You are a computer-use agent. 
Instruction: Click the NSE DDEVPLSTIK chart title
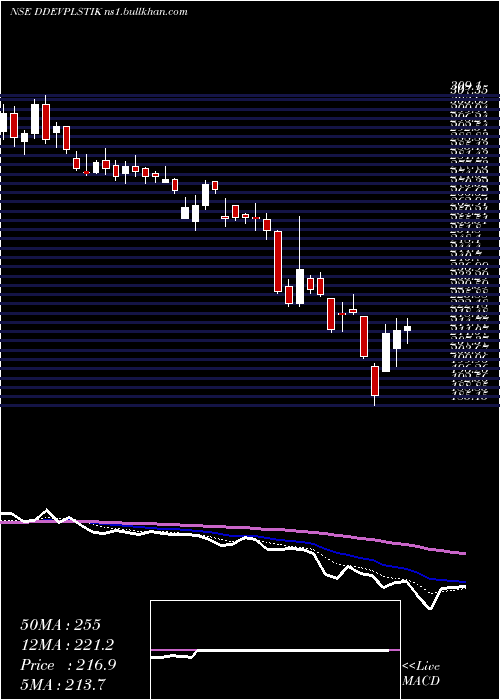point(98,12)
